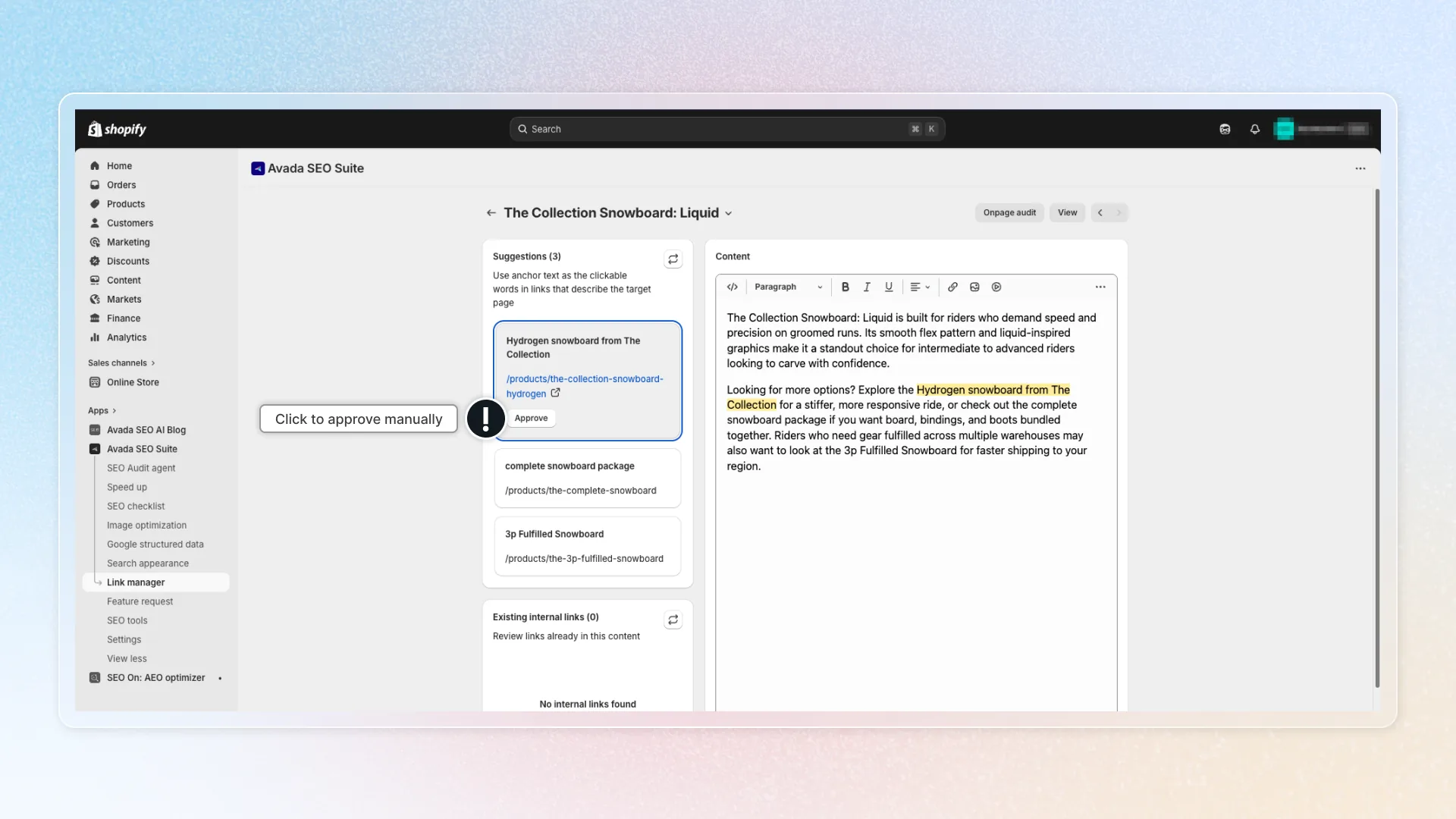Click inside the content text editor
The width and height of the screenshot is (1456, 819).
point(916,504)
